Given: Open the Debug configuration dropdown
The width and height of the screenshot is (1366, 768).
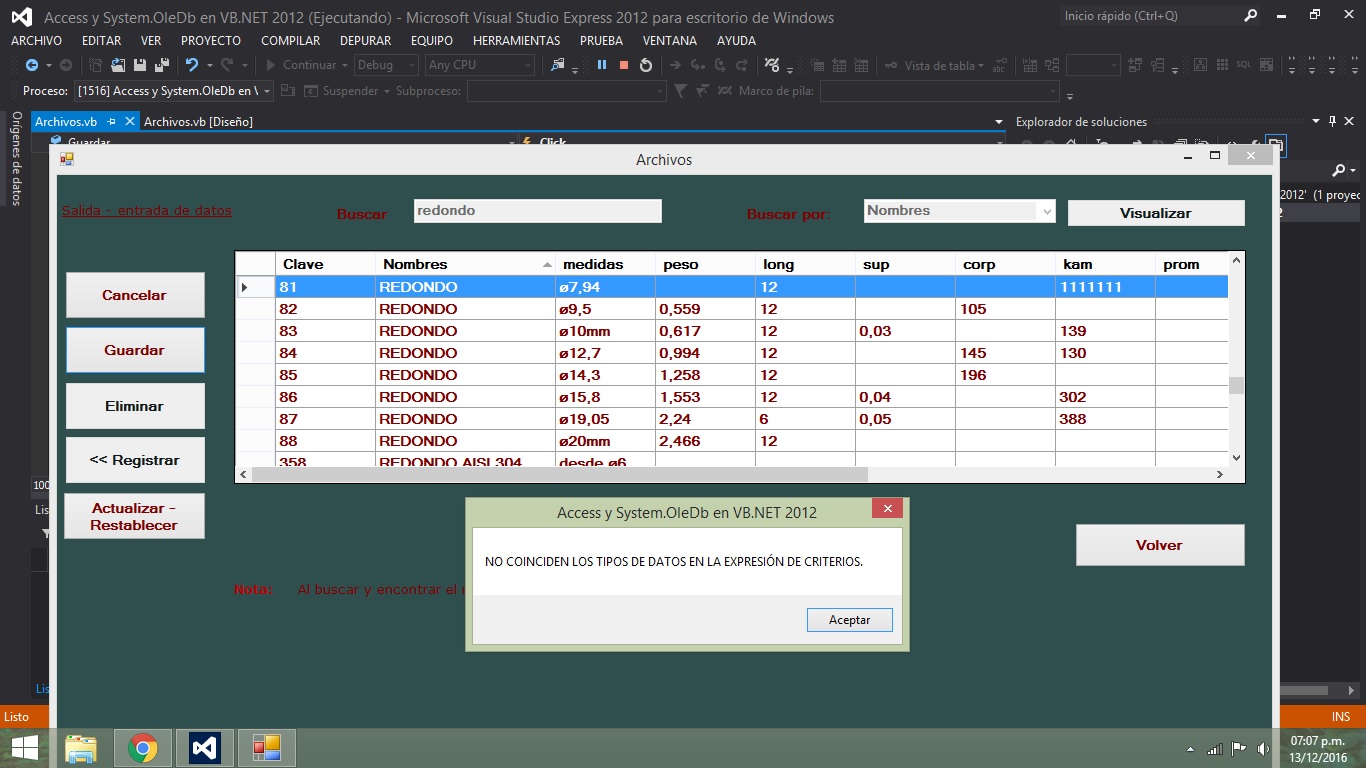Looking at the screenshot, I should 385,65.
